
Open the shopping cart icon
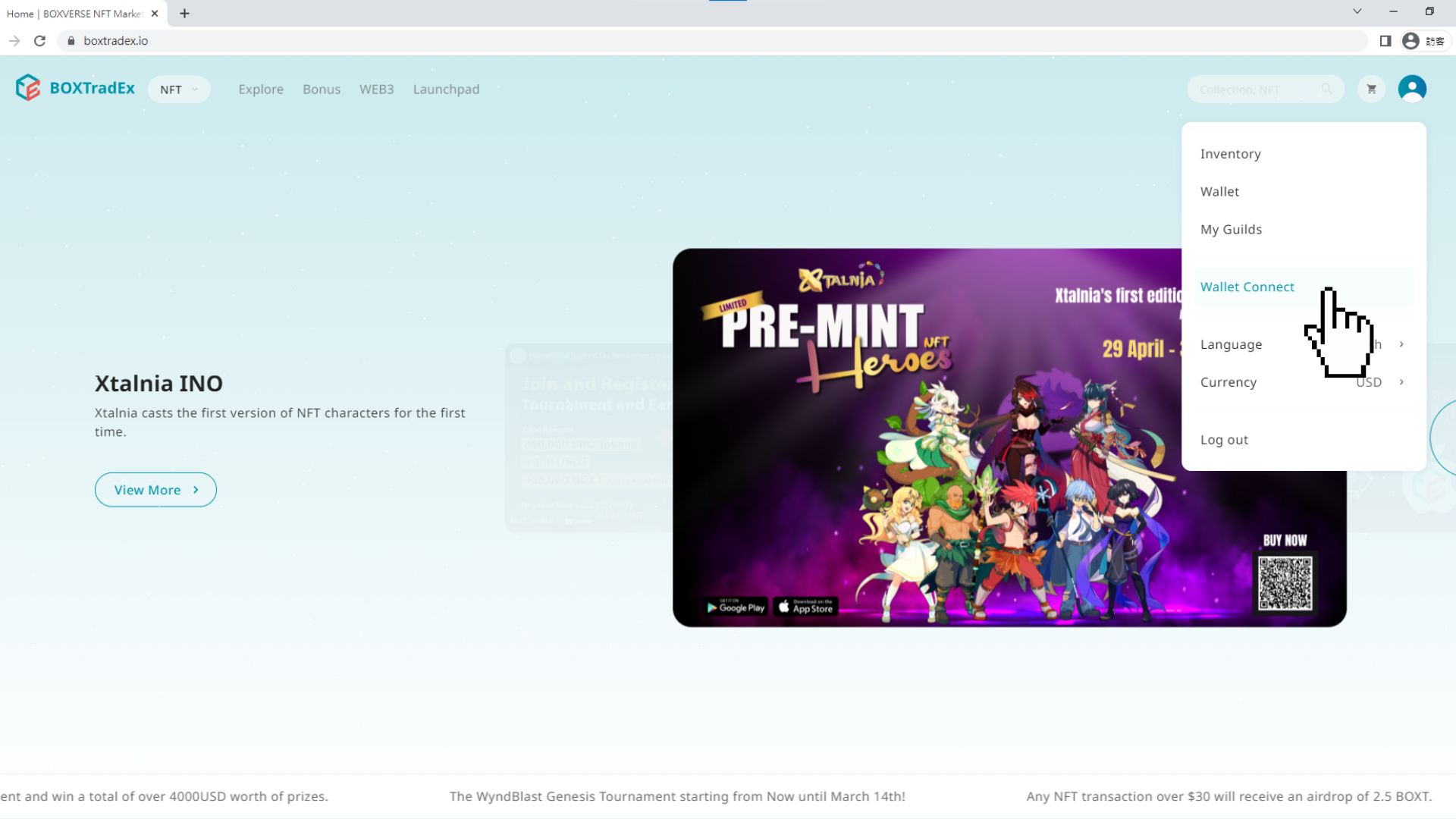(x=1371, y=89)
